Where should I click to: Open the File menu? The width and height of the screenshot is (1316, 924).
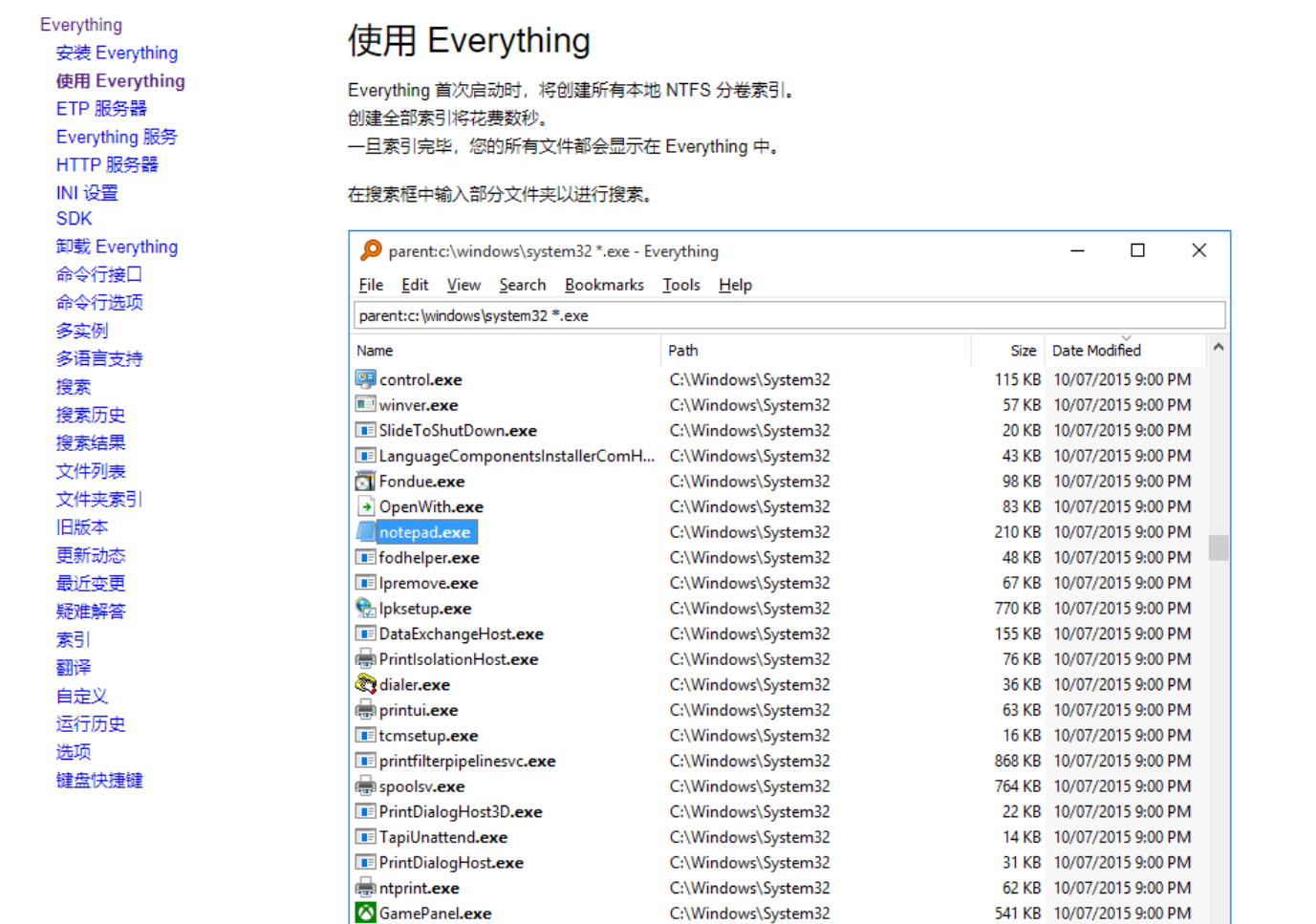[x=371, y=285]
